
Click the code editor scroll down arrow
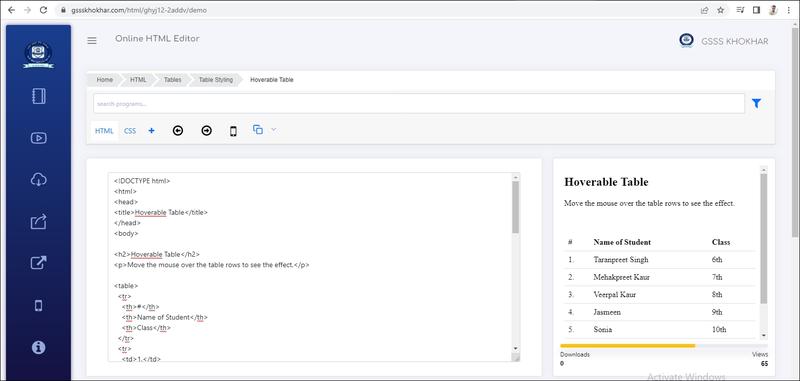(515, 348)
